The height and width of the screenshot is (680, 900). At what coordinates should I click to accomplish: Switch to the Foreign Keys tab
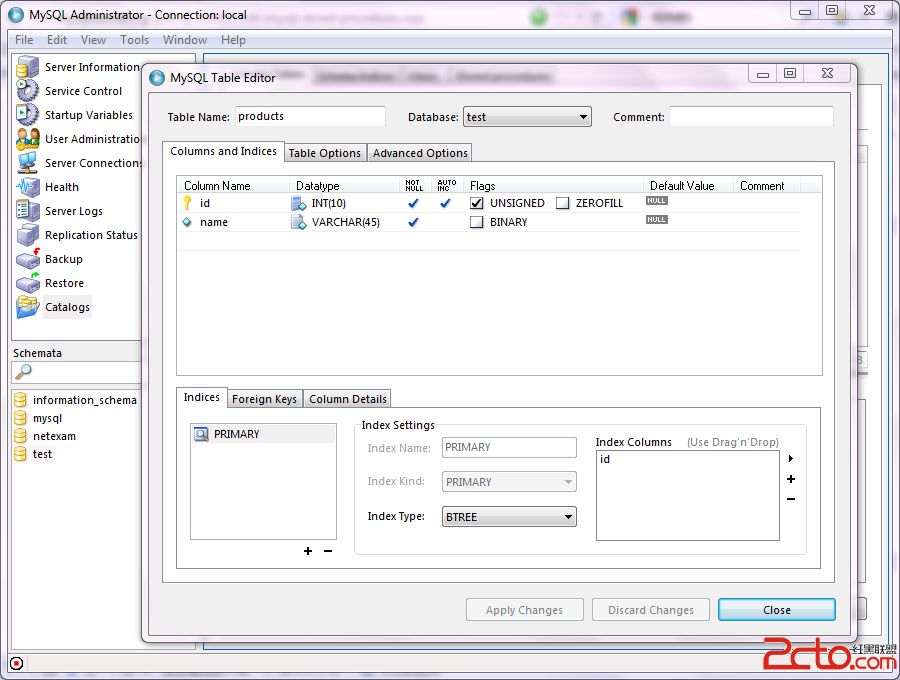265,399
